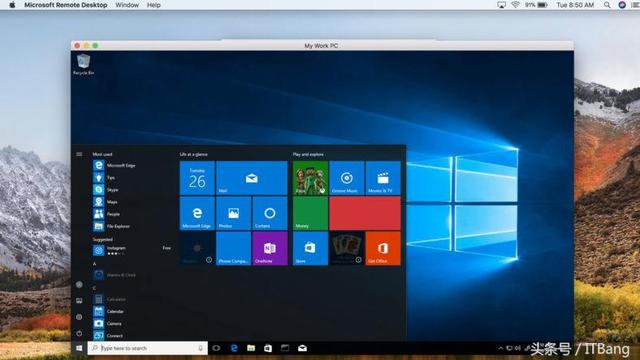640x360 pixels.
Task: Expand the Start menu hamburger button
Action: pos(79,154)
